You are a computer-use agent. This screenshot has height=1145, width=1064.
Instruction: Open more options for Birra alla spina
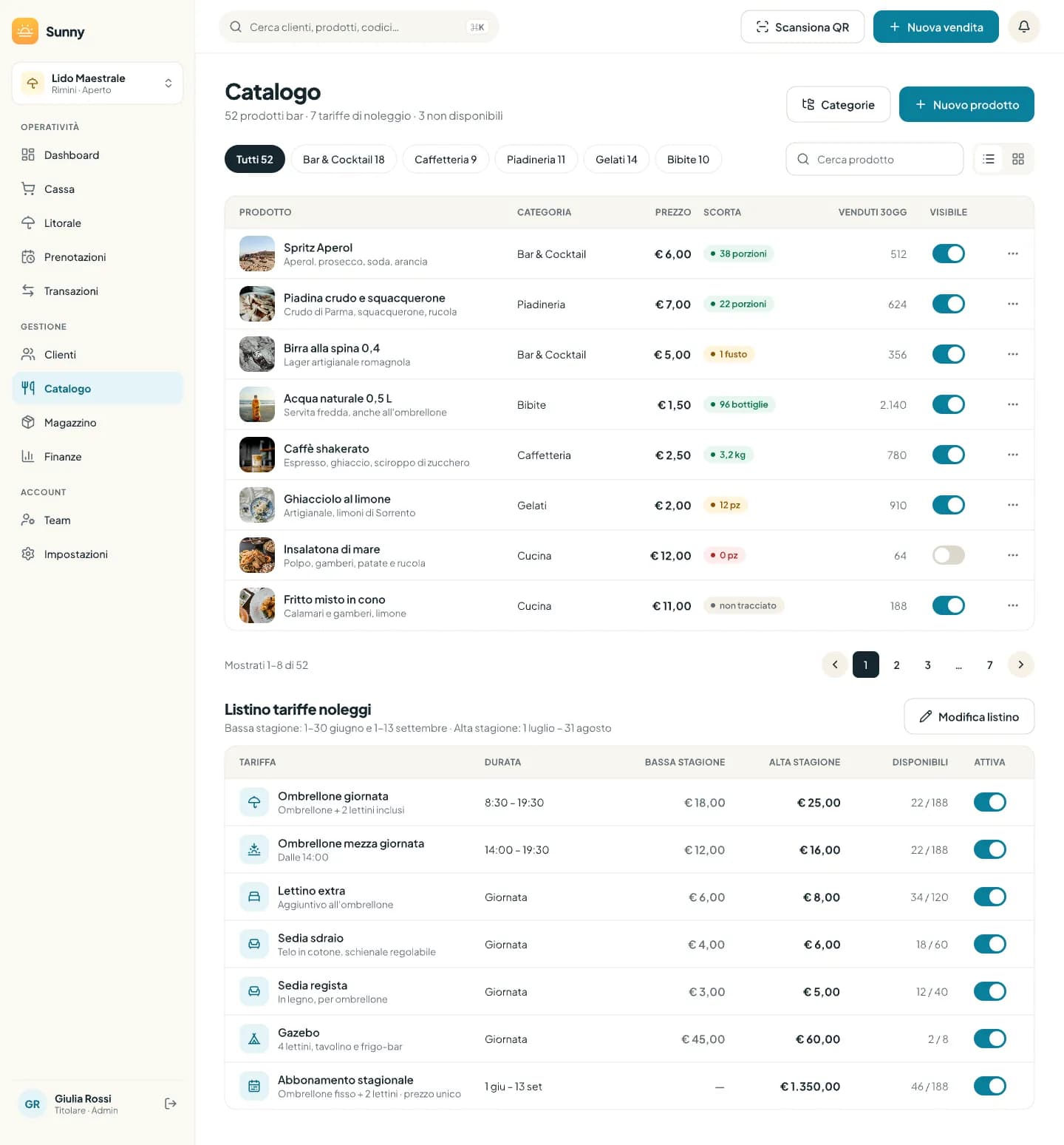point(1012,354)
